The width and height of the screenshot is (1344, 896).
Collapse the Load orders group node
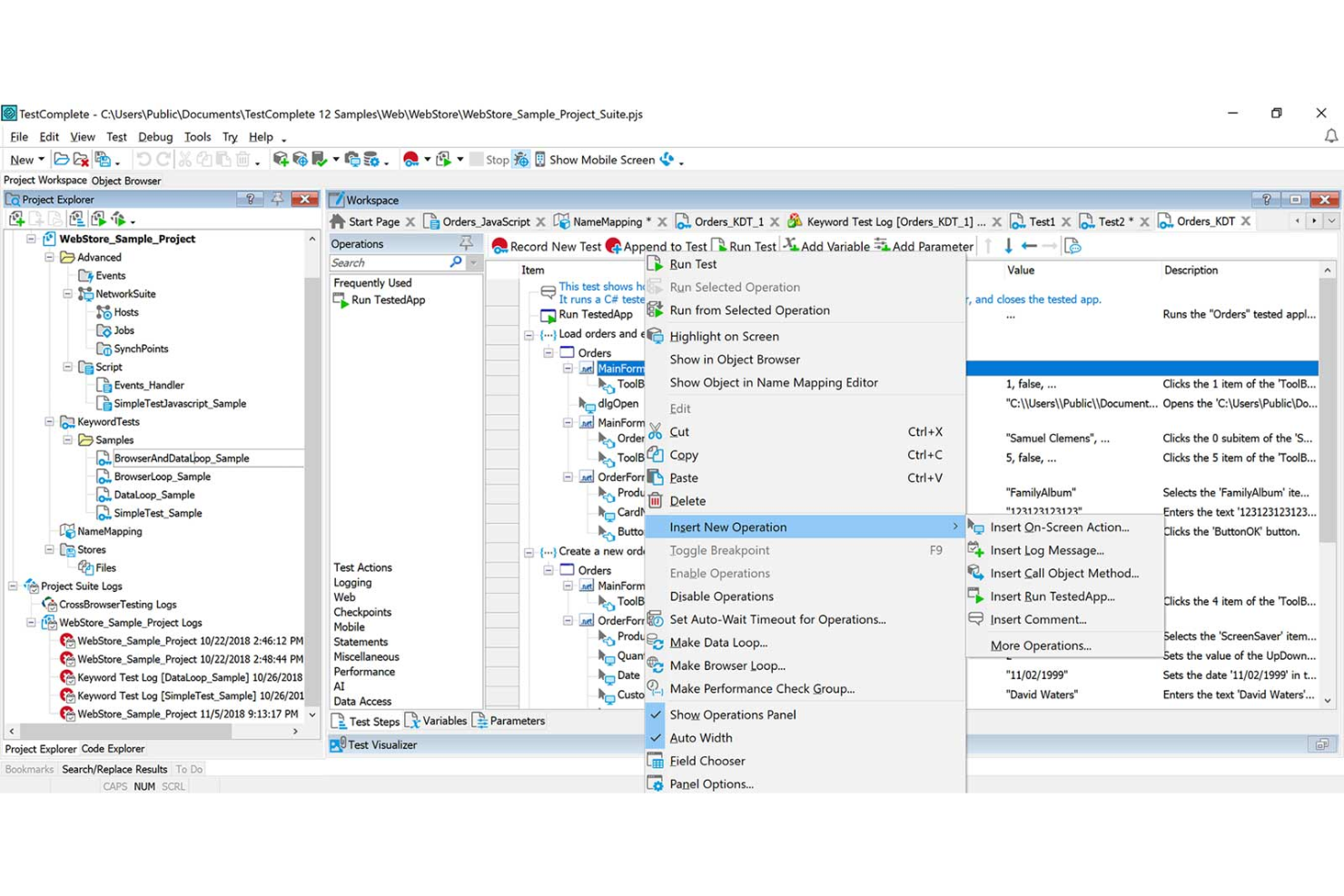[529, 334]
